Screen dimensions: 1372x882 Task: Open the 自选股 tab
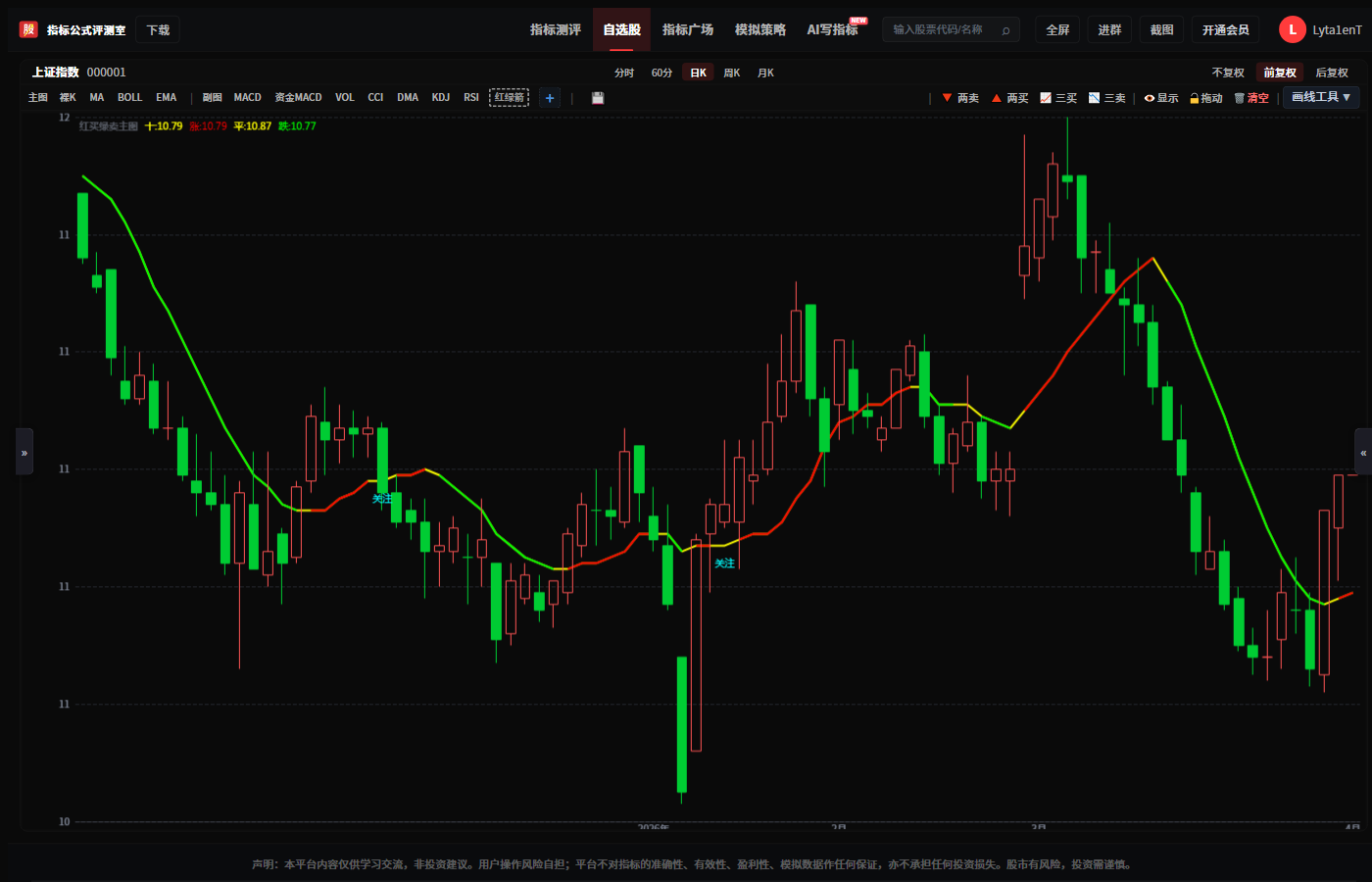(622, 29)
